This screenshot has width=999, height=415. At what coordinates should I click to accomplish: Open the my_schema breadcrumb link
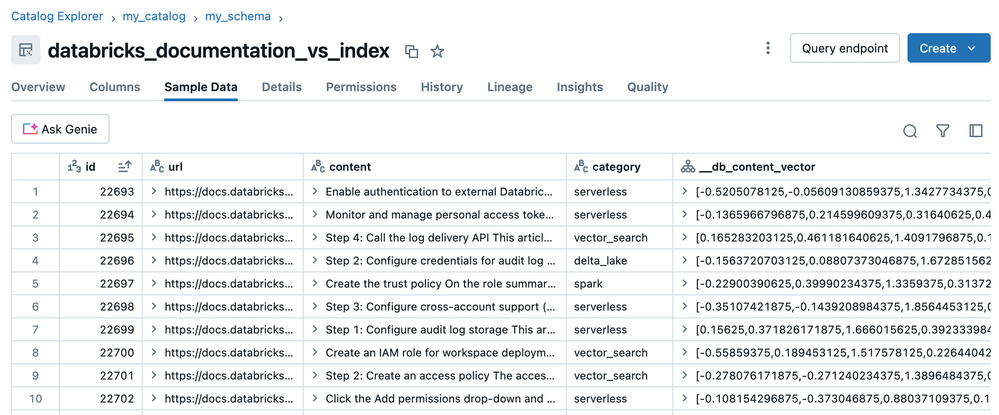(x=238, y=17)
